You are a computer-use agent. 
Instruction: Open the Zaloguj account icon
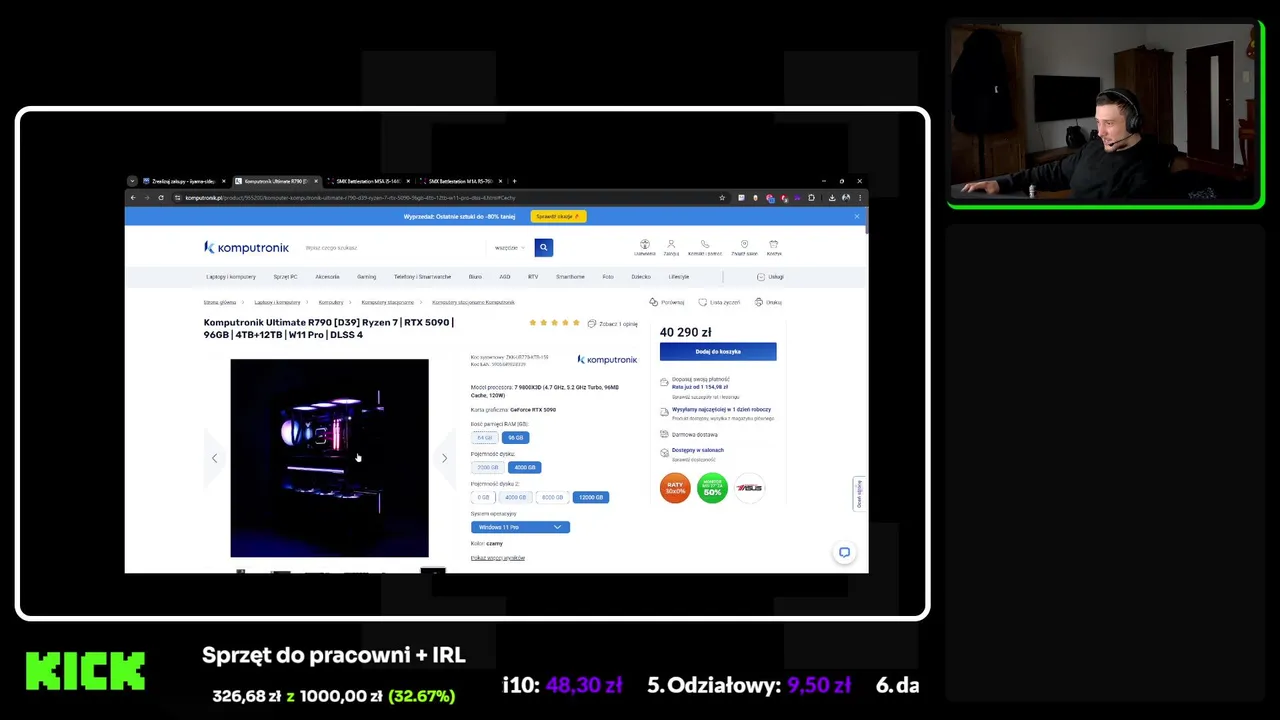point(671,247)
